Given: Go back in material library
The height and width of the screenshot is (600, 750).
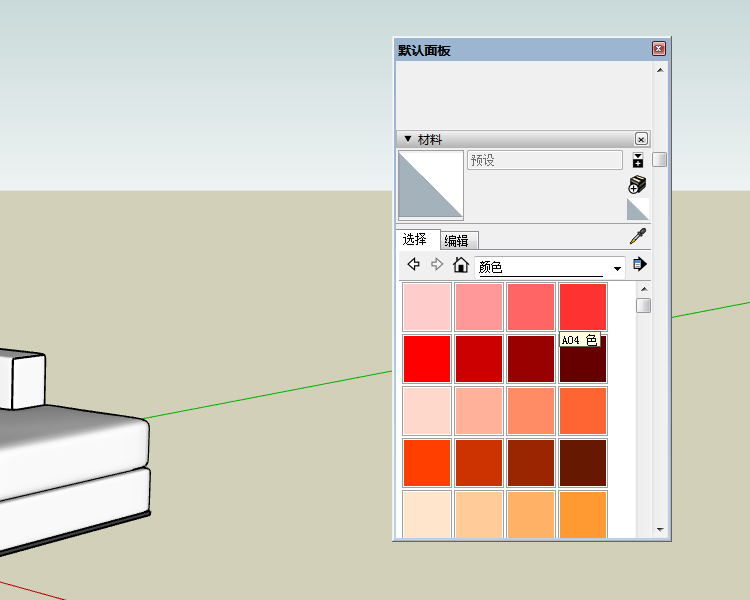Looking at the screenshot, I should tap(413, 265).
